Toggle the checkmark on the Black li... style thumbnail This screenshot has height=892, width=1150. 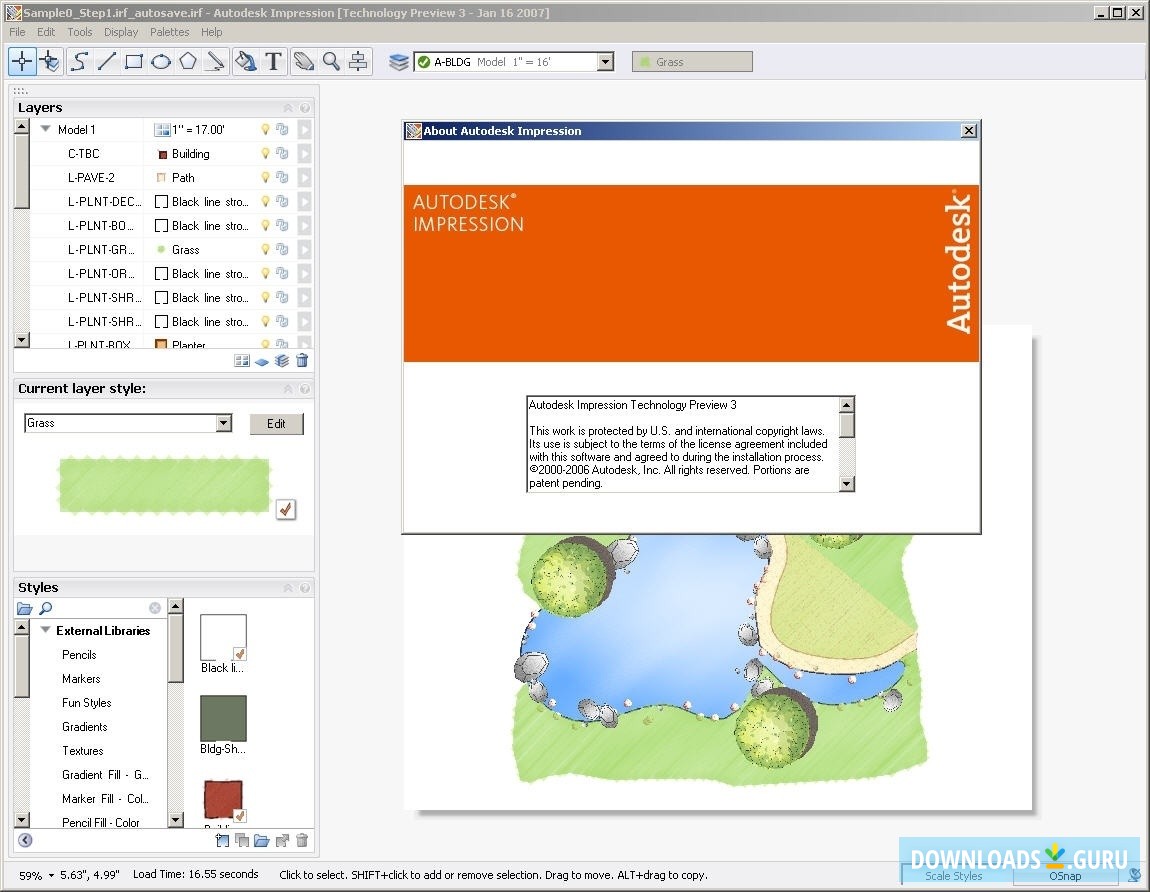coord(239,654)
